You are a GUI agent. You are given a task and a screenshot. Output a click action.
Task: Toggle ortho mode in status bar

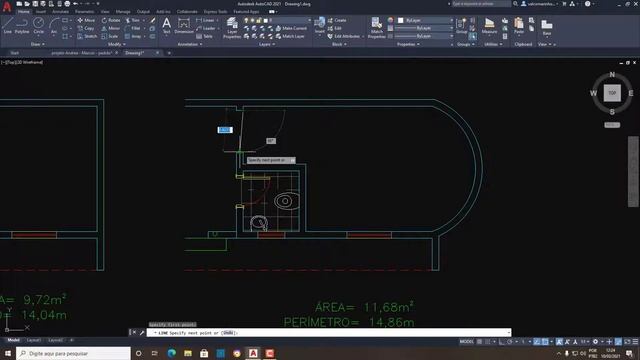502,342
